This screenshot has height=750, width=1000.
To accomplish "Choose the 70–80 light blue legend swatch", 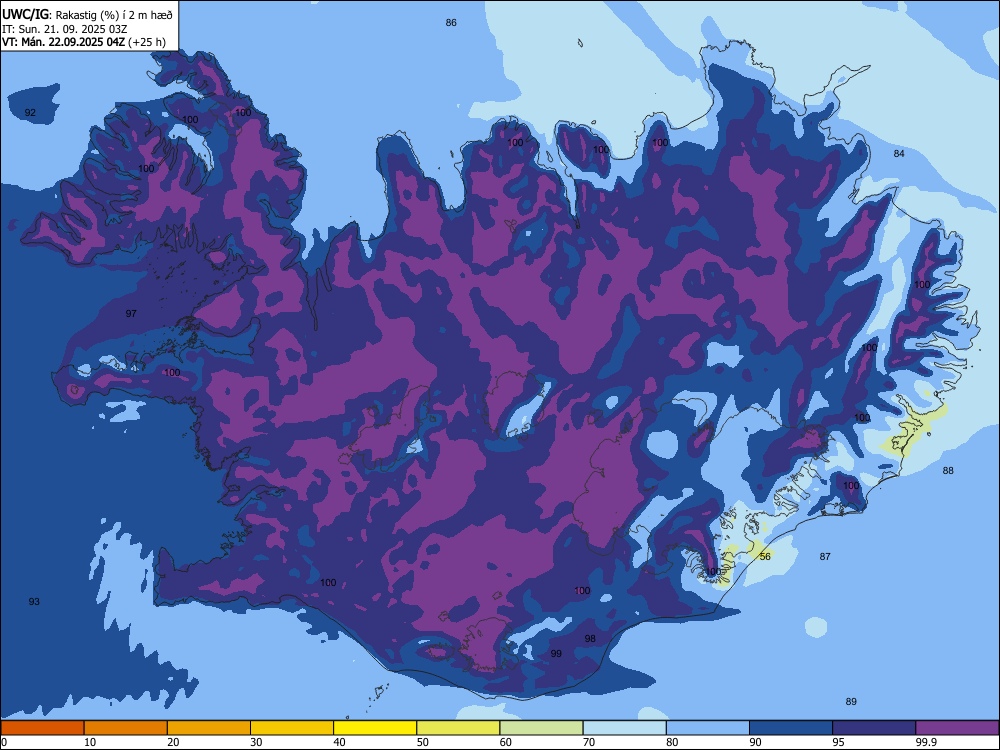I will tap(625, 728).
